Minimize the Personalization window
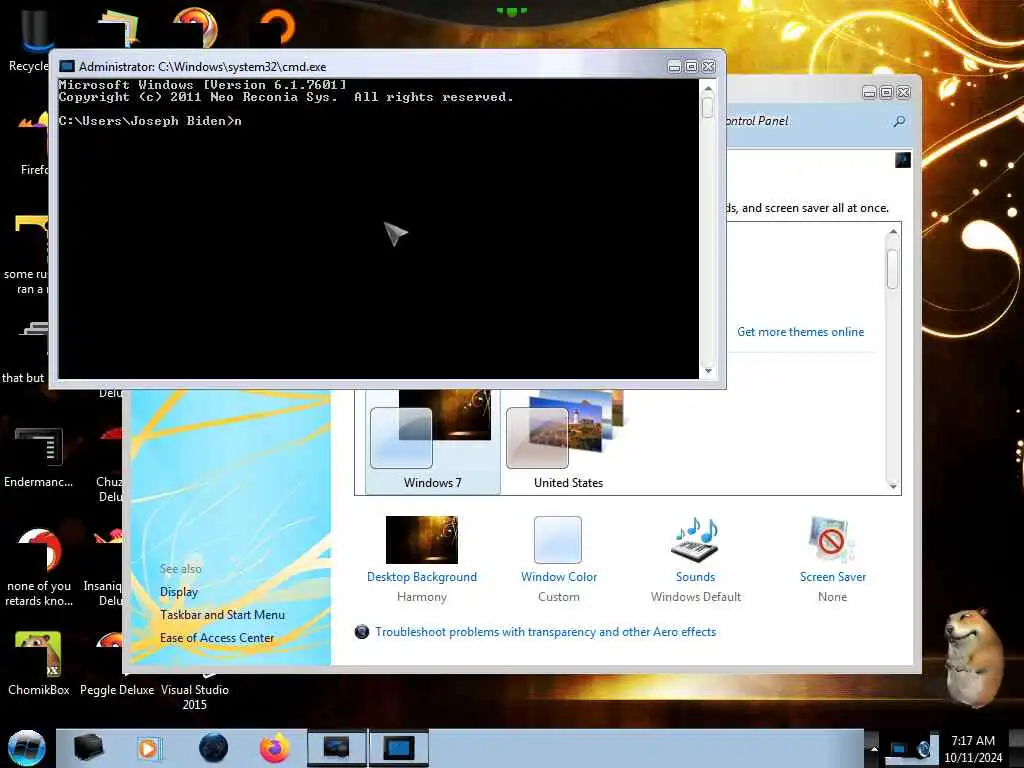1024x768 pixels. (869, 93)
